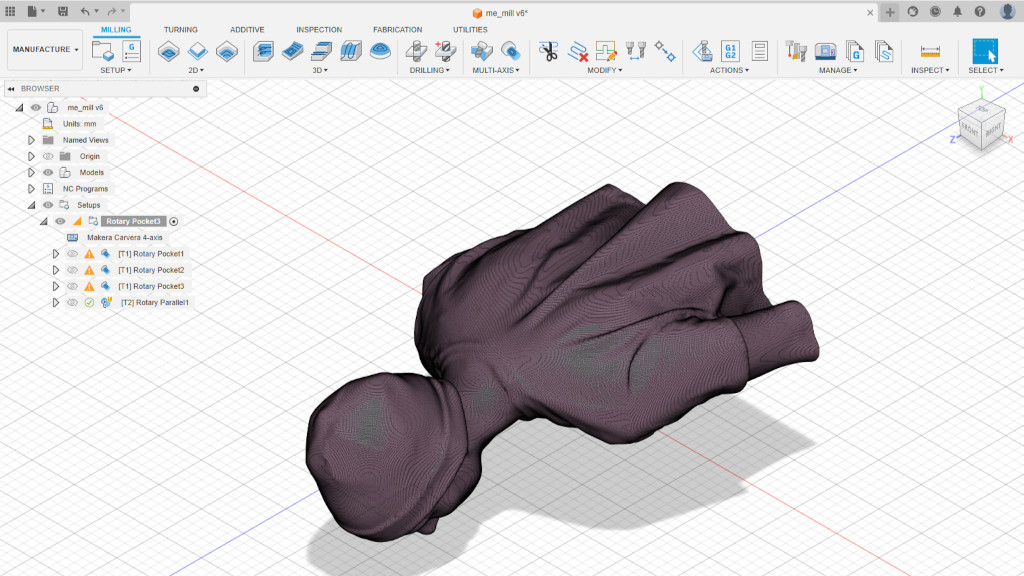
Task: Click the New Setup icon
Action: (x=103, y=51)
